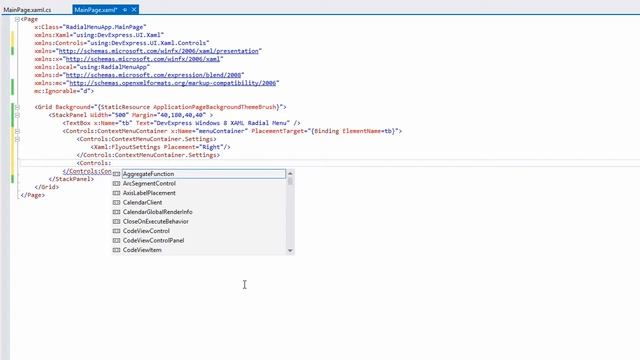Click the xmlns:Controls DevExpress line
The height and width of the screenshot is (360, 640).
pos(122,43)
